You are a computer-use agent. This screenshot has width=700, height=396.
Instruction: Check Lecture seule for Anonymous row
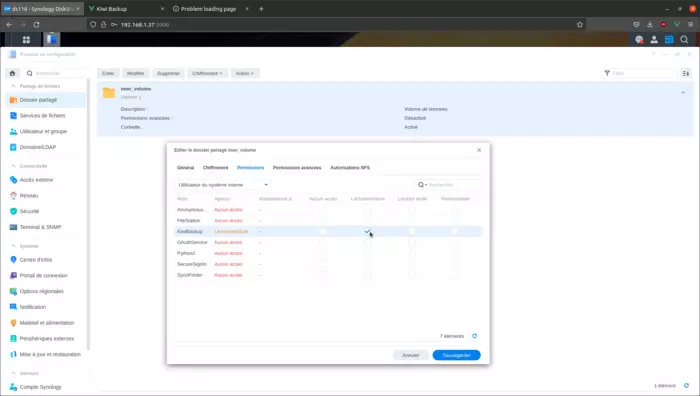click(x=412, y=209)
